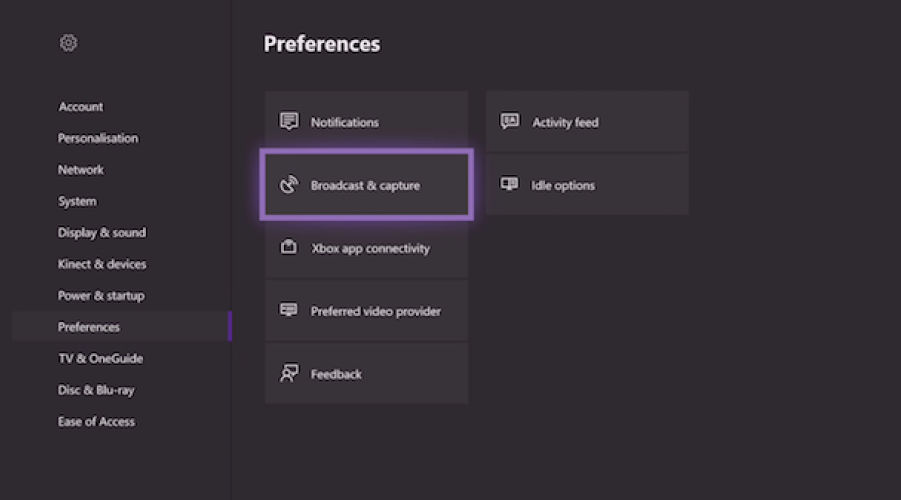The image size is (901, 500).
Task: Select Network in the sidebar
Action: tap(81, 170)
